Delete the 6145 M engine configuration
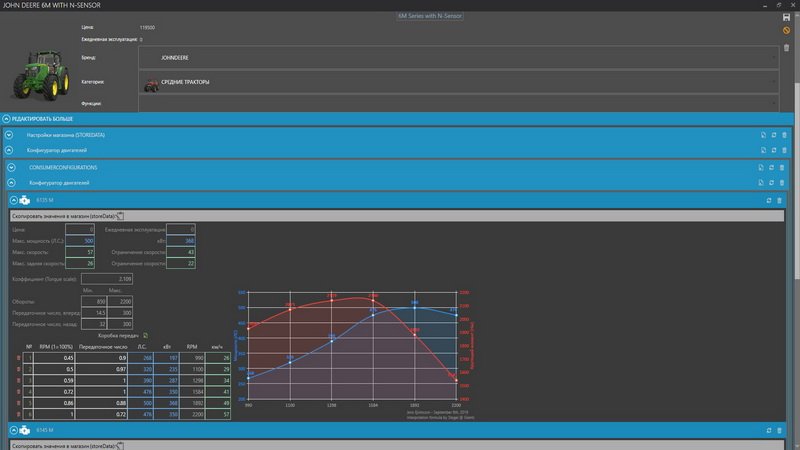Screen dimensions: 800x450 click(x=779, y=431)
